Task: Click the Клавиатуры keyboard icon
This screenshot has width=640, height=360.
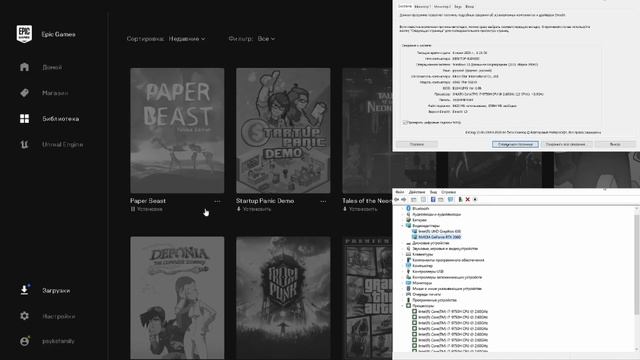Action: [x=408, y=254]
